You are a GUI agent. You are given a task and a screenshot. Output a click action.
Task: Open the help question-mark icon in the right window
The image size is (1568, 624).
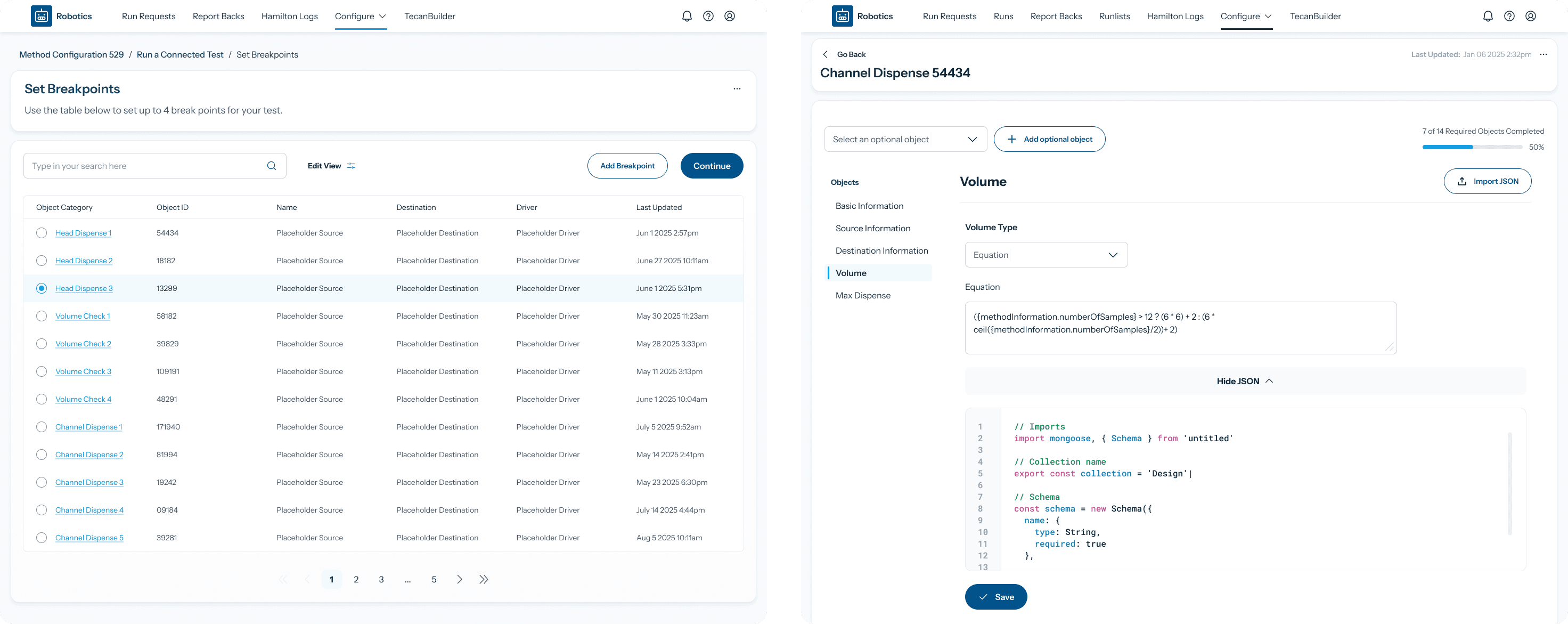click(x=1509, y=17)
